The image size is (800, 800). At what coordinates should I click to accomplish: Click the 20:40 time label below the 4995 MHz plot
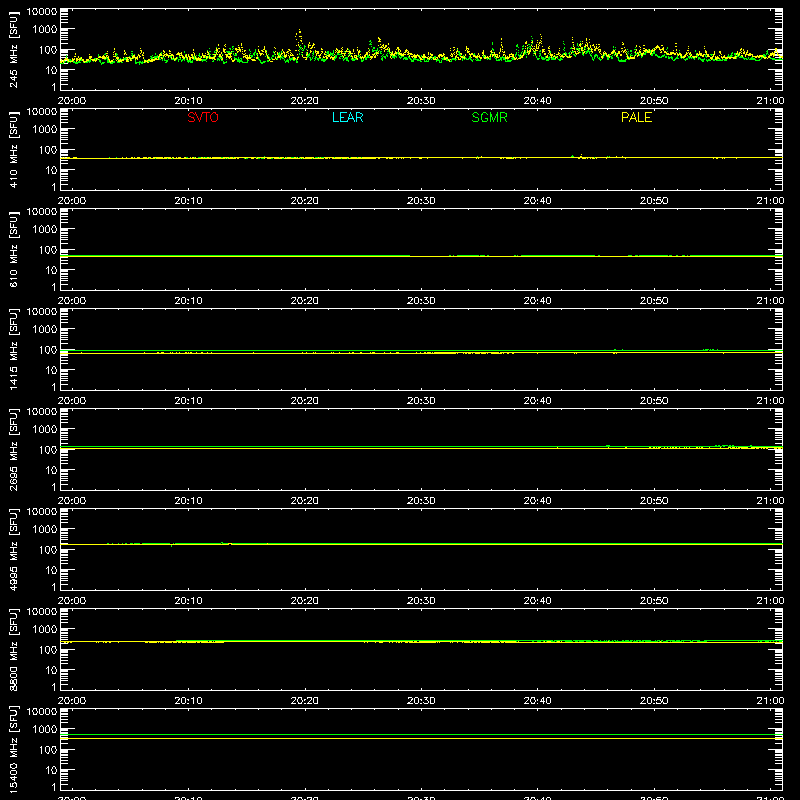point(537,601)
